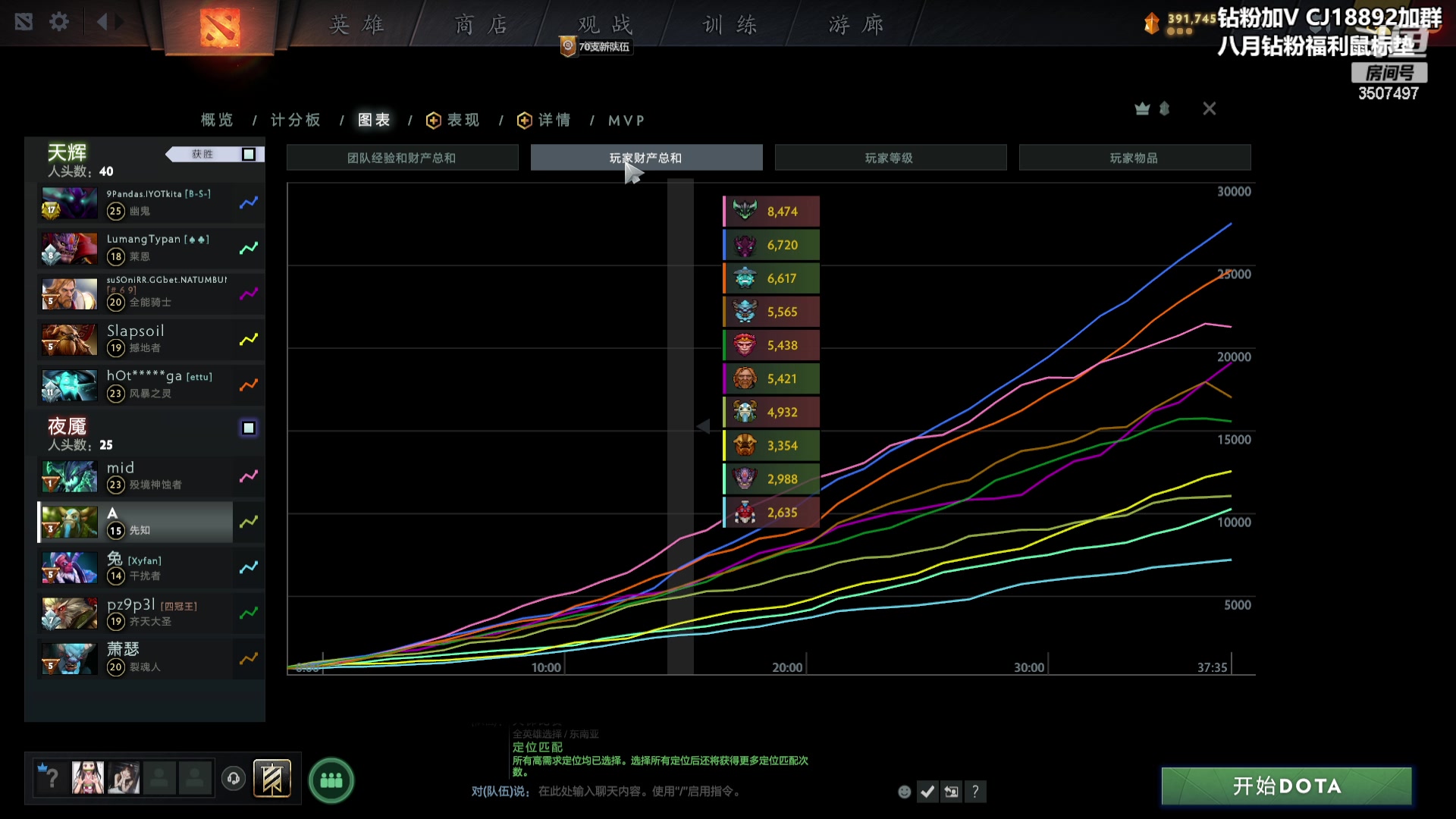This screenshot has height=819, width=1456.
Task: Open the green party group button
Action: click(331, 780)
